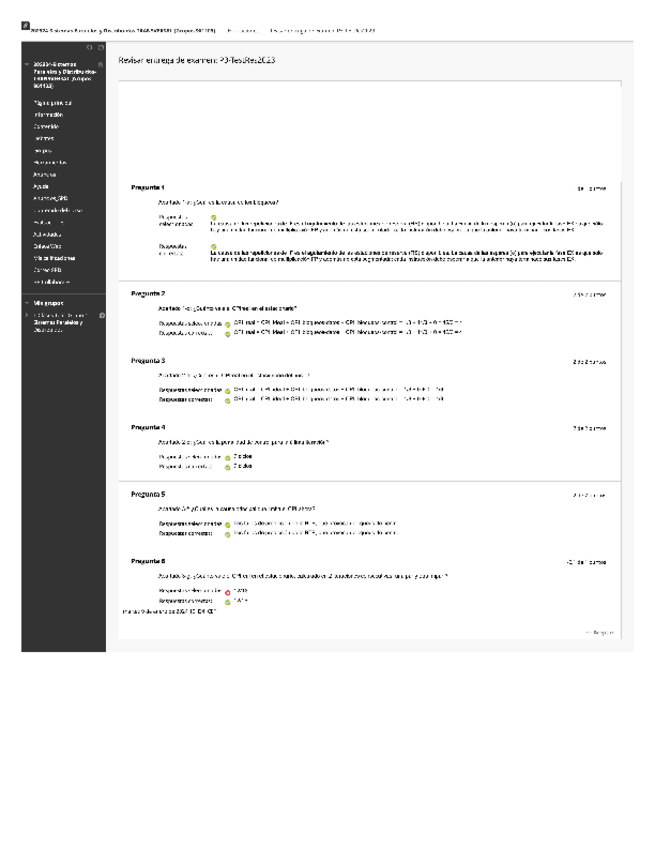This screenshot has width=655, height=848.
Task: Open Página principal in the course menu
Action: coord(52,103)
